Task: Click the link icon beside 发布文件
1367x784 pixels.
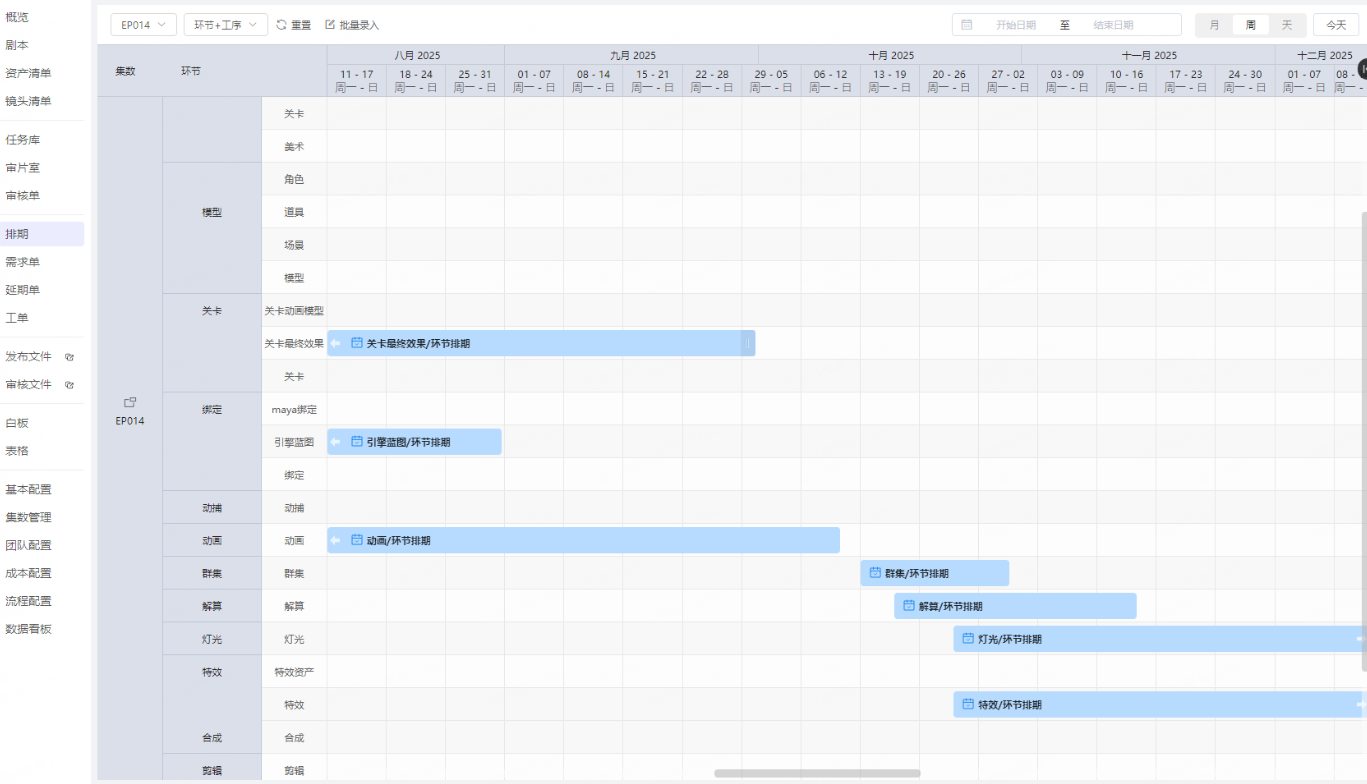Action: (70, 357)
